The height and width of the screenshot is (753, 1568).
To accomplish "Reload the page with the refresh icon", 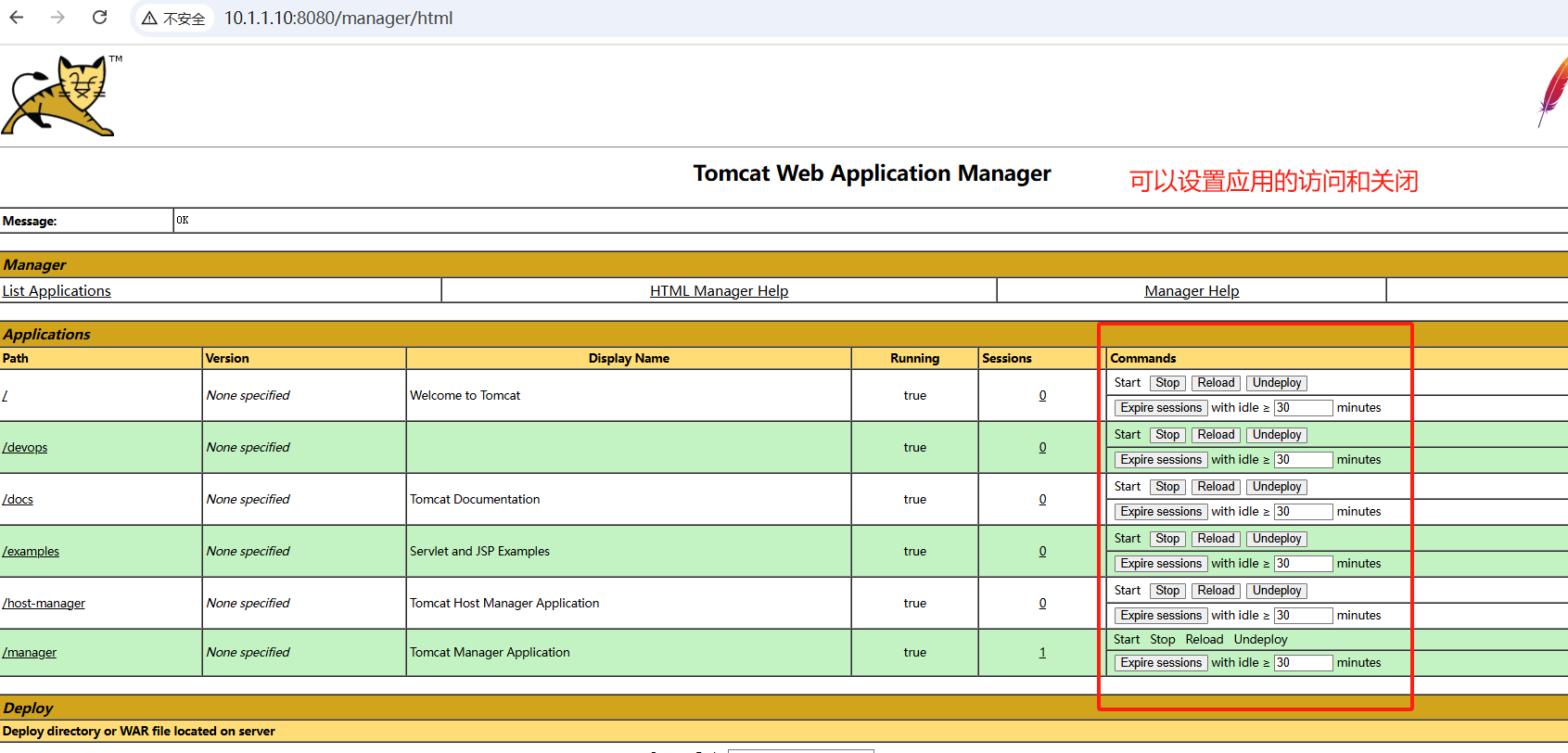I will pos(99,18).
